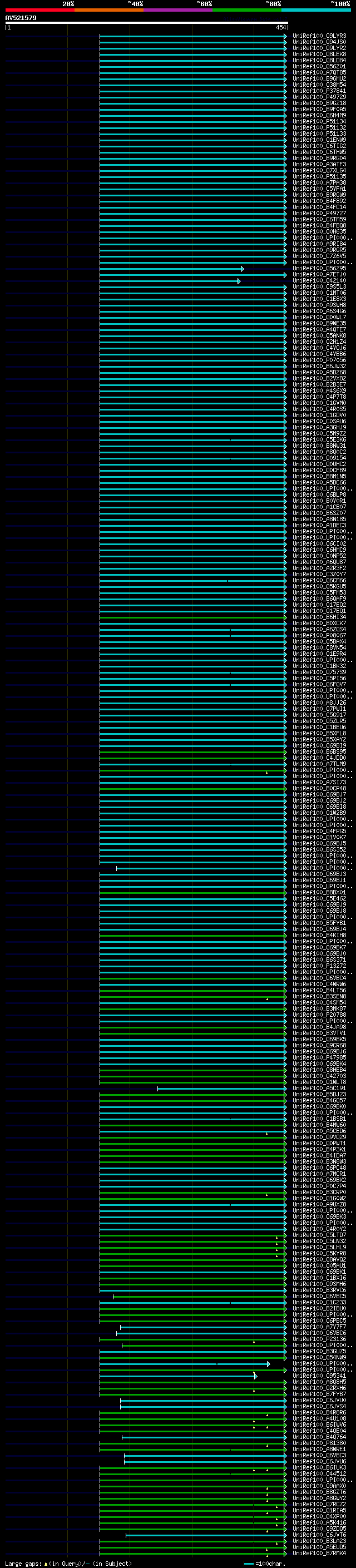356x1568 pixels.
Task: Select the UniRef100_P81380 label
Action: point(319,1443)
